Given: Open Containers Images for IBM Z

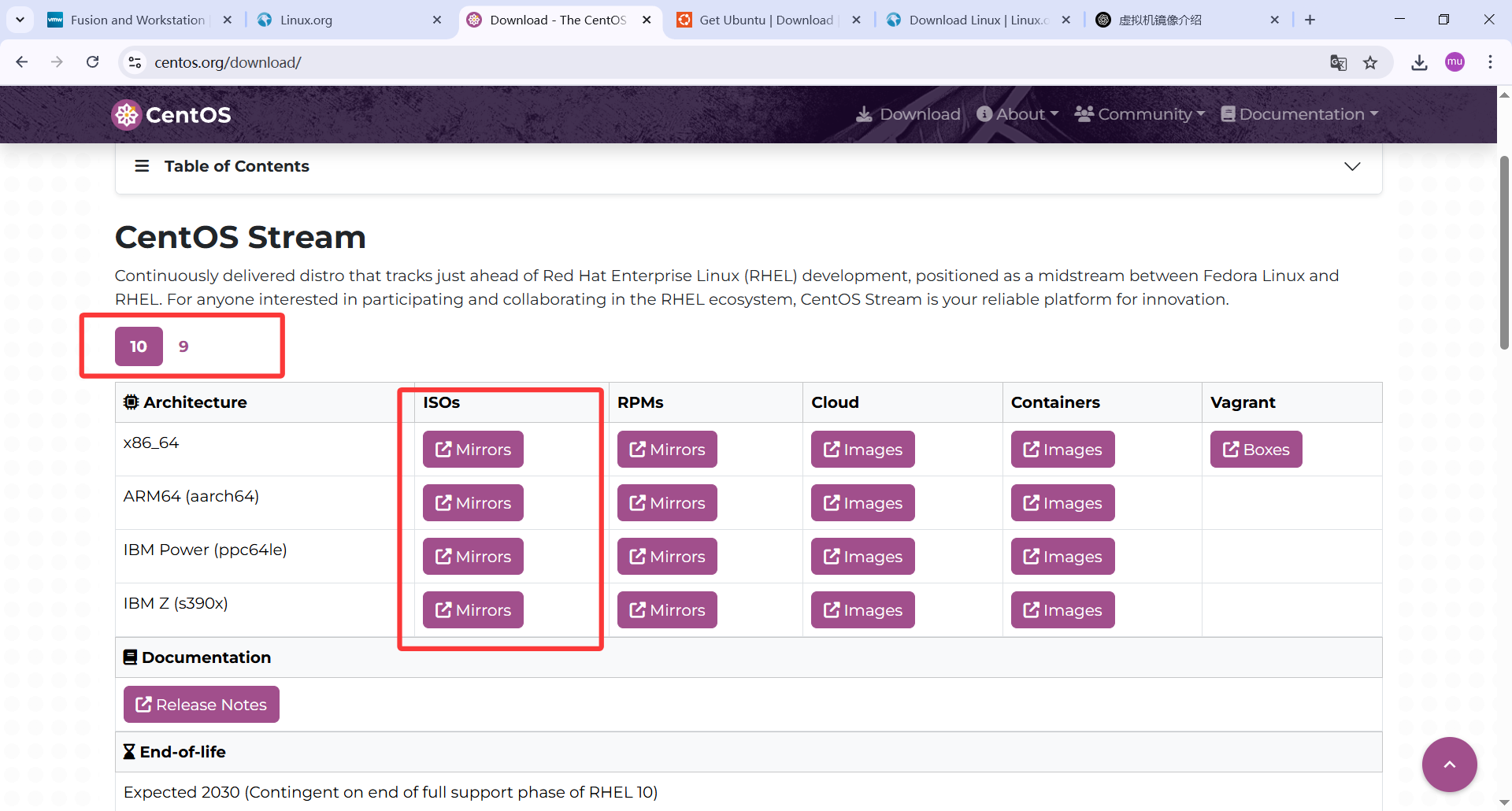Looking at the screenshot, I should [x=1062, y=610].
